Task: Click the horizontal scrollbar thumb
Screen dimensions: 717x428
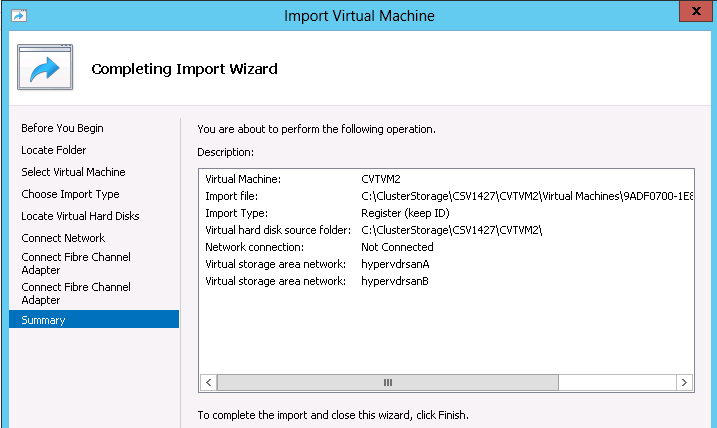Action: pos(388,382)
